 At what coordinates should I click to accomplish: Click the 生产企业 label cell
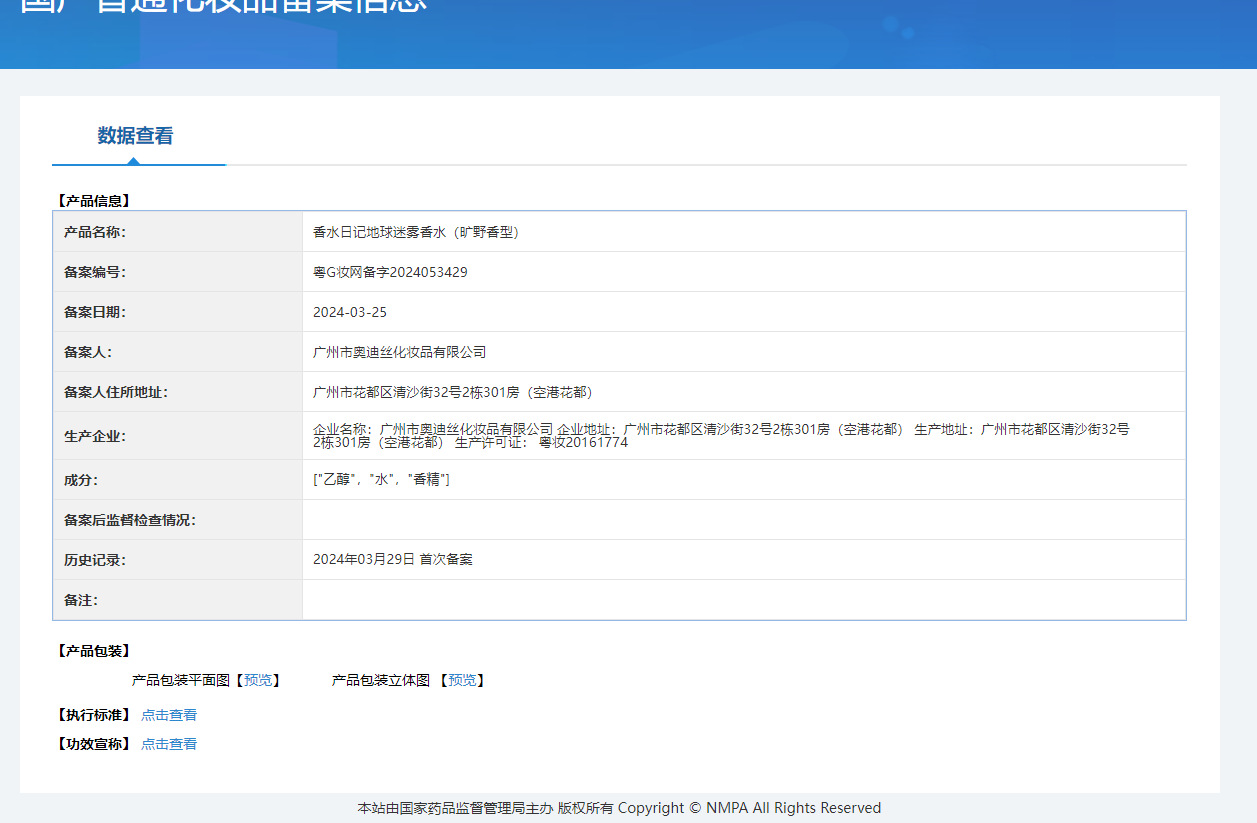pyautogui.click(x=178, y=436)
